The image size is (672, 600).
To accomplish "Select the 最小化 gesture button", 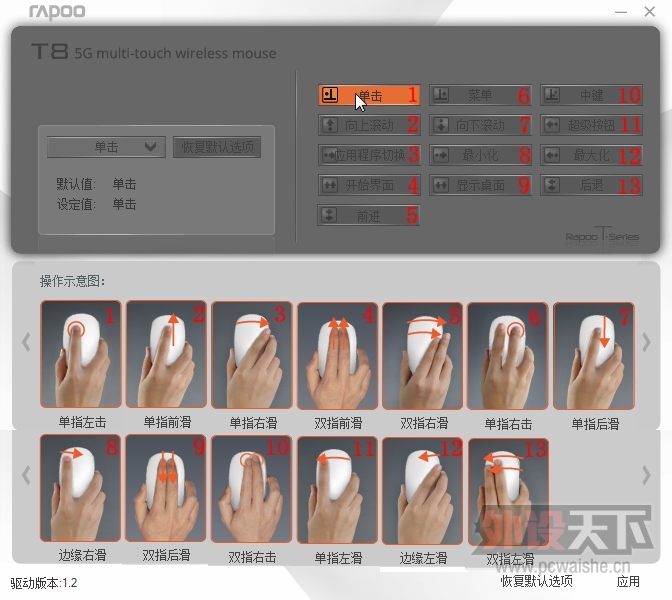I will (x=480, y=155).
